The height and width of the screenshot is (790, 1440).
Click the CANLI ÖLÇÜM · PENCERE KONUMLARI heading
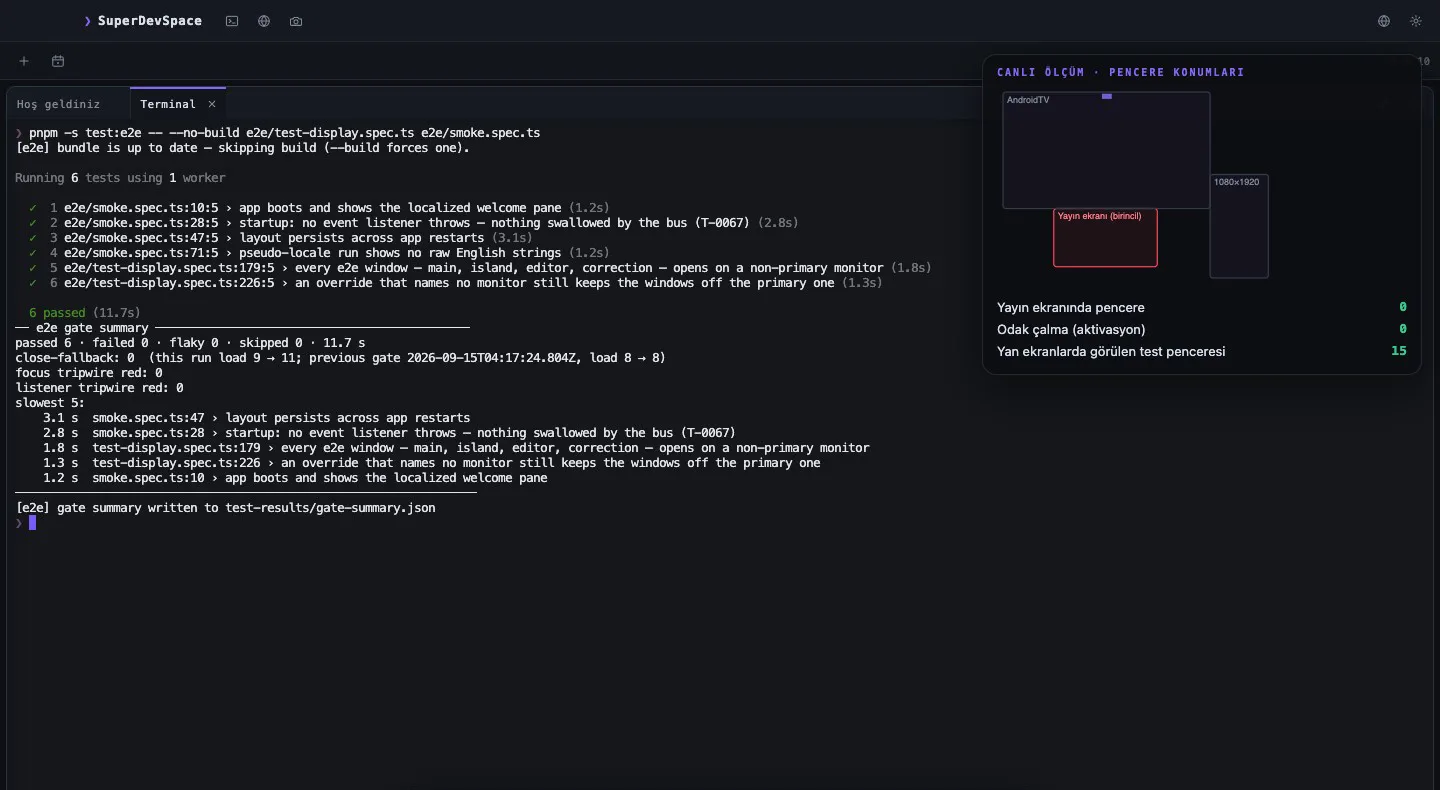pyautogui.click(x=1120, y=73)
